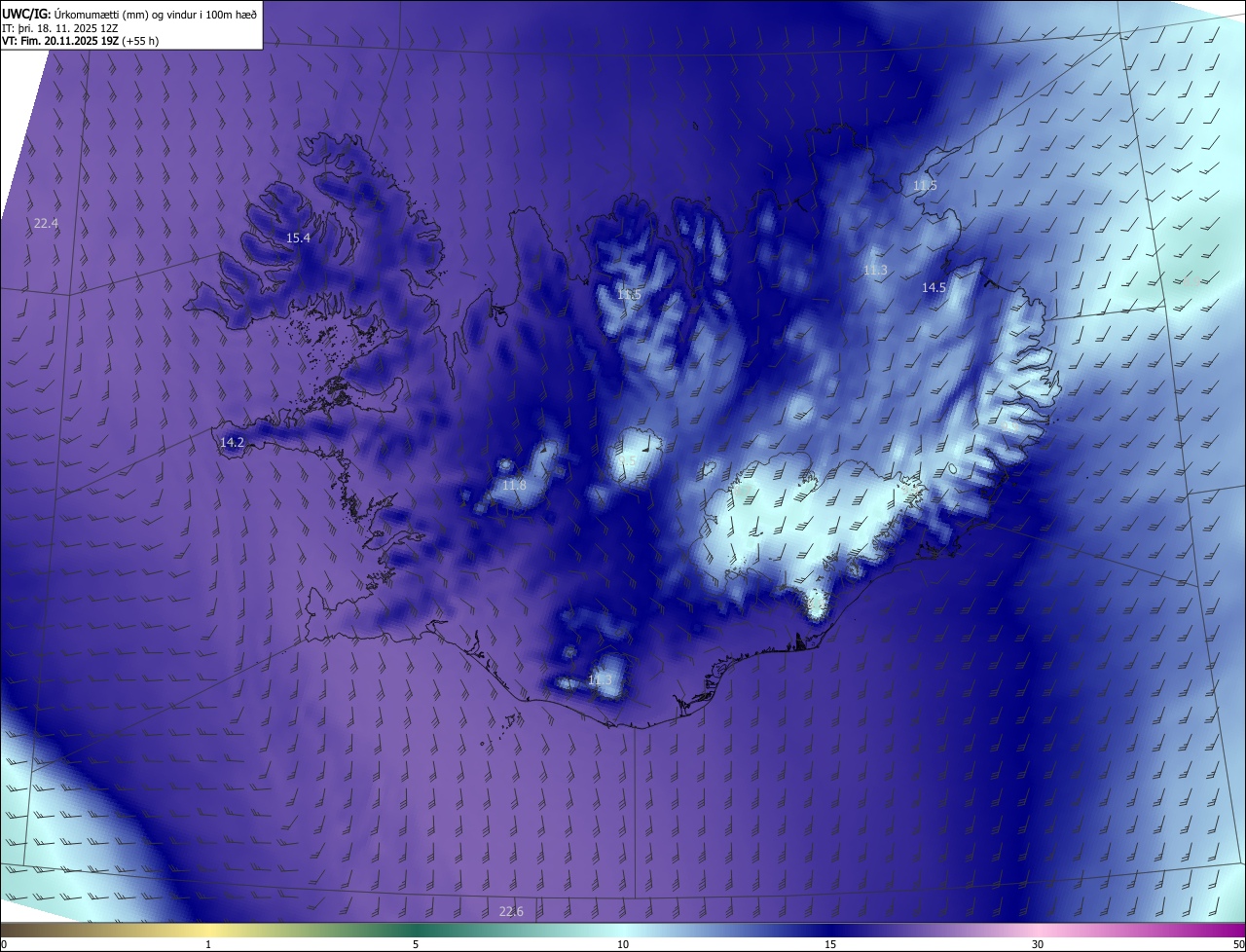
Task: Click the '10' tick on the color scale
Action: (x=623, y=944)
